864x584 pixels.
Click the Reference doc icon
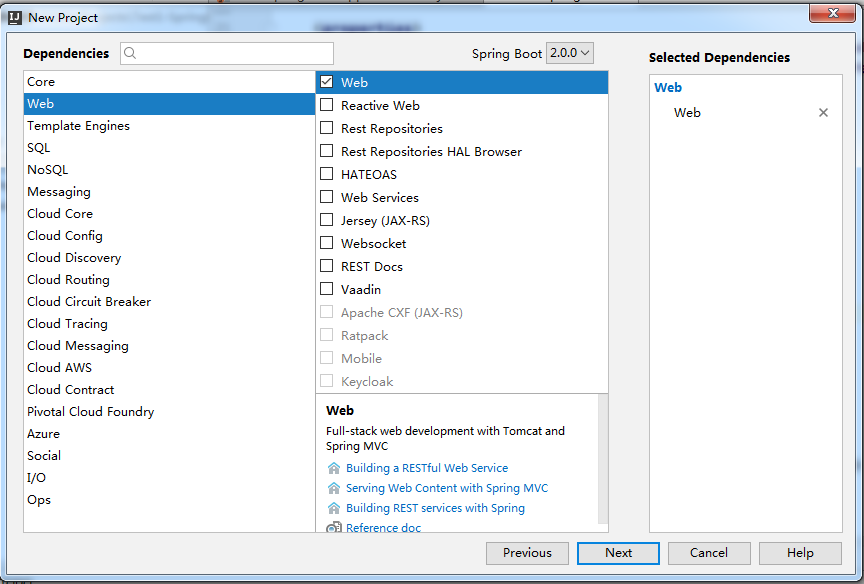(x=334, y=527)
